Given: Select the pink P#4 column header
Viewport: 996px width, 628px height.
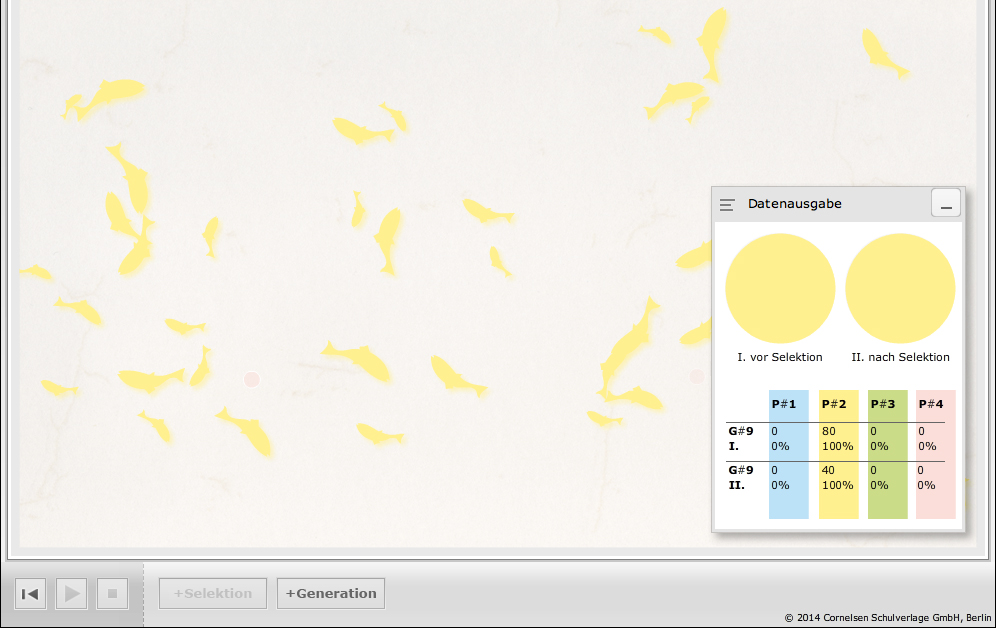Looking at the screenshot, I should (931, 404).
